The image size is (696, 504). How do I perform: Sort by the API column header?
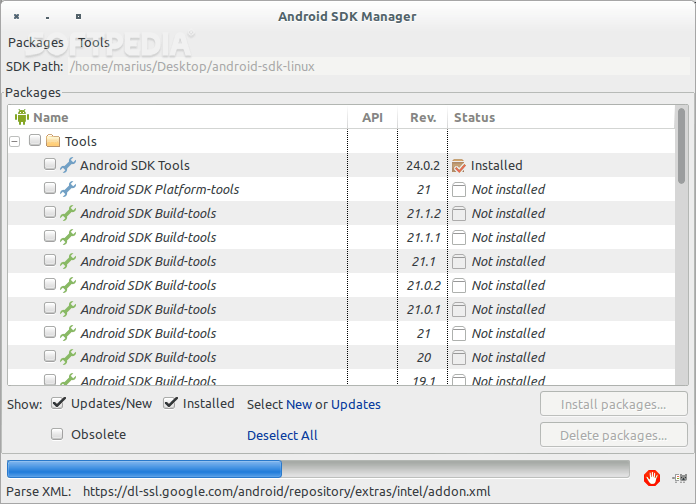372,118
